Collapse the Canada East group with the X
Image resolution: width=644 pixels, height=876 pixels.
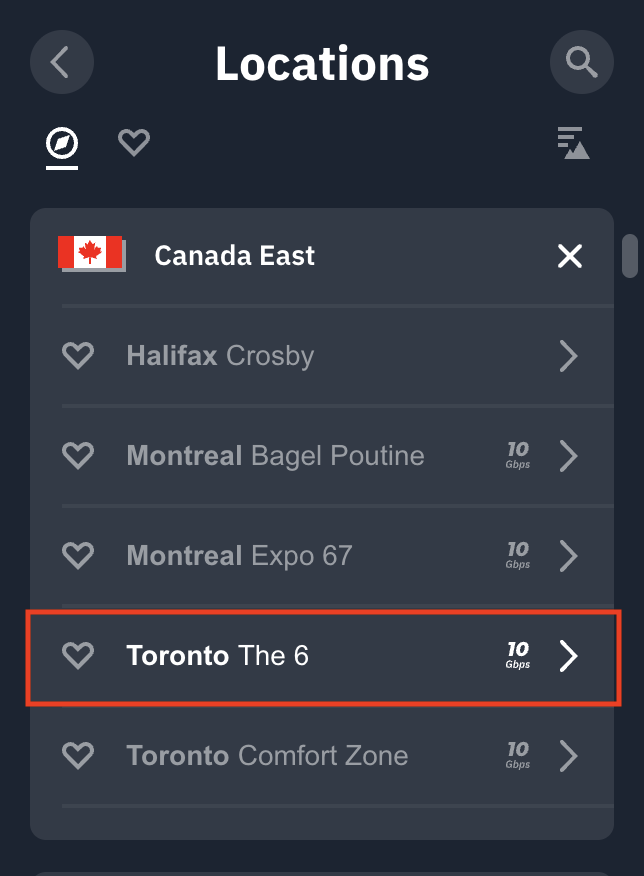(x=569, y=256)
